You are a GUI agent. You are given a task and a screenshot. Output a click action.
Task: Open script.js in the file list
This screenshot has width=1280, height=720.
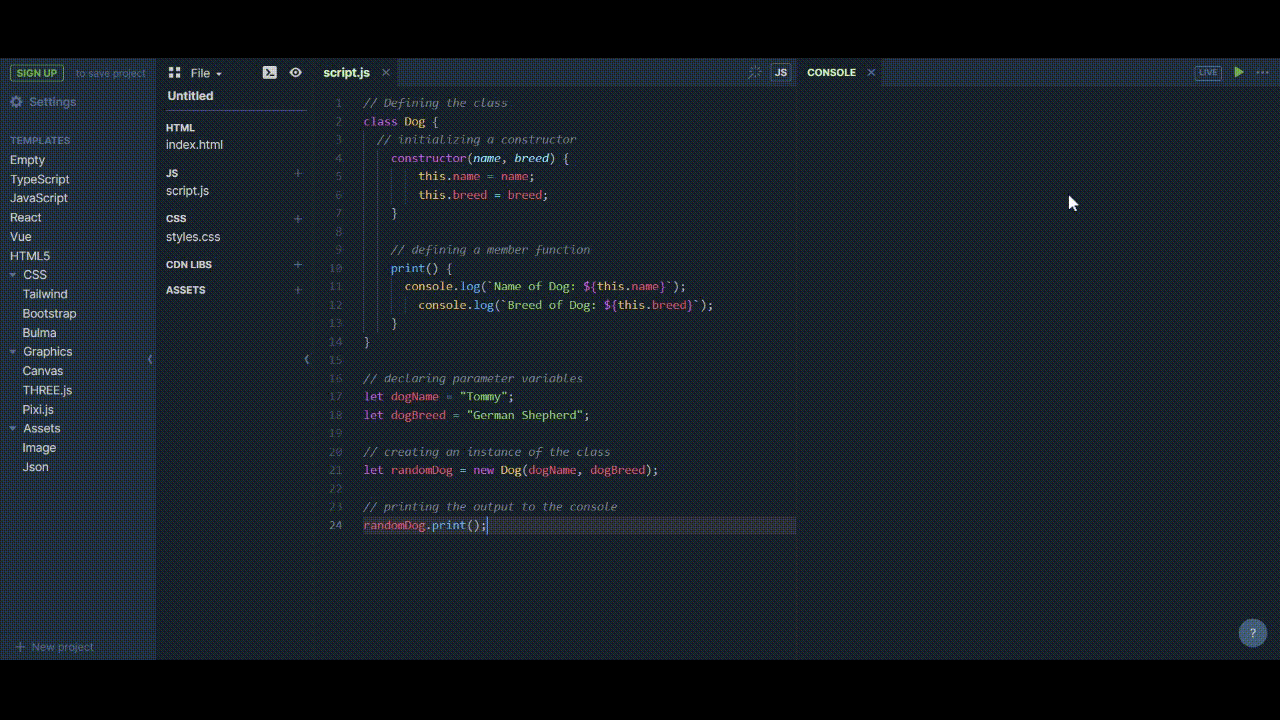(x=187, y=191)
